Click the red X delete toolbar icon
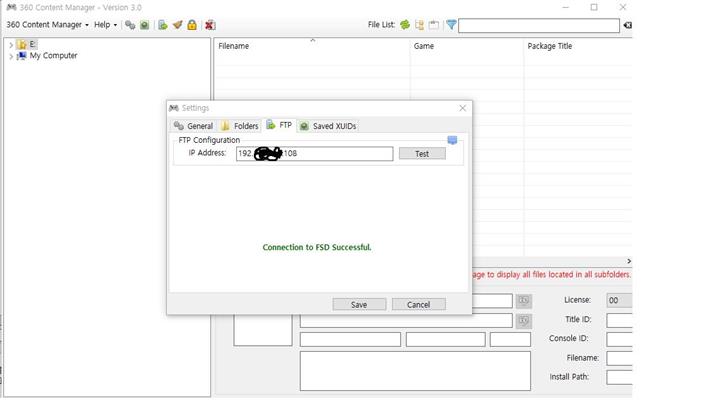The image size is (727, 409). click(x=210, y=25)
